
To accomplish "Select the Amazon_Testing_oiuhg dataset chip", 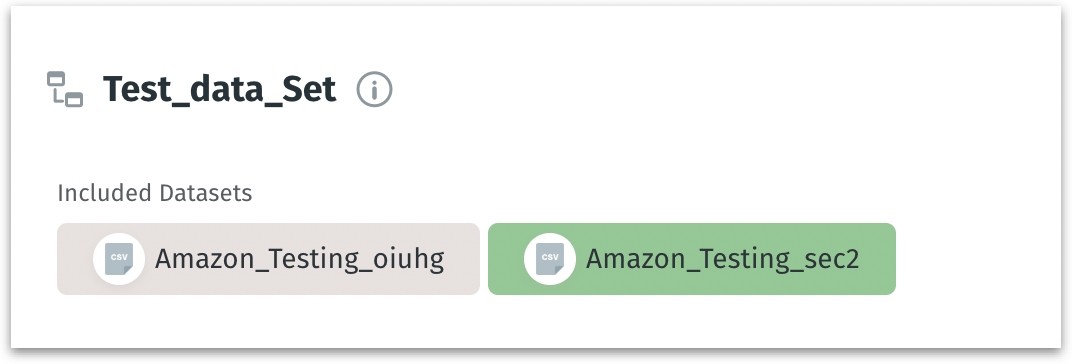I will coord(268,259).
